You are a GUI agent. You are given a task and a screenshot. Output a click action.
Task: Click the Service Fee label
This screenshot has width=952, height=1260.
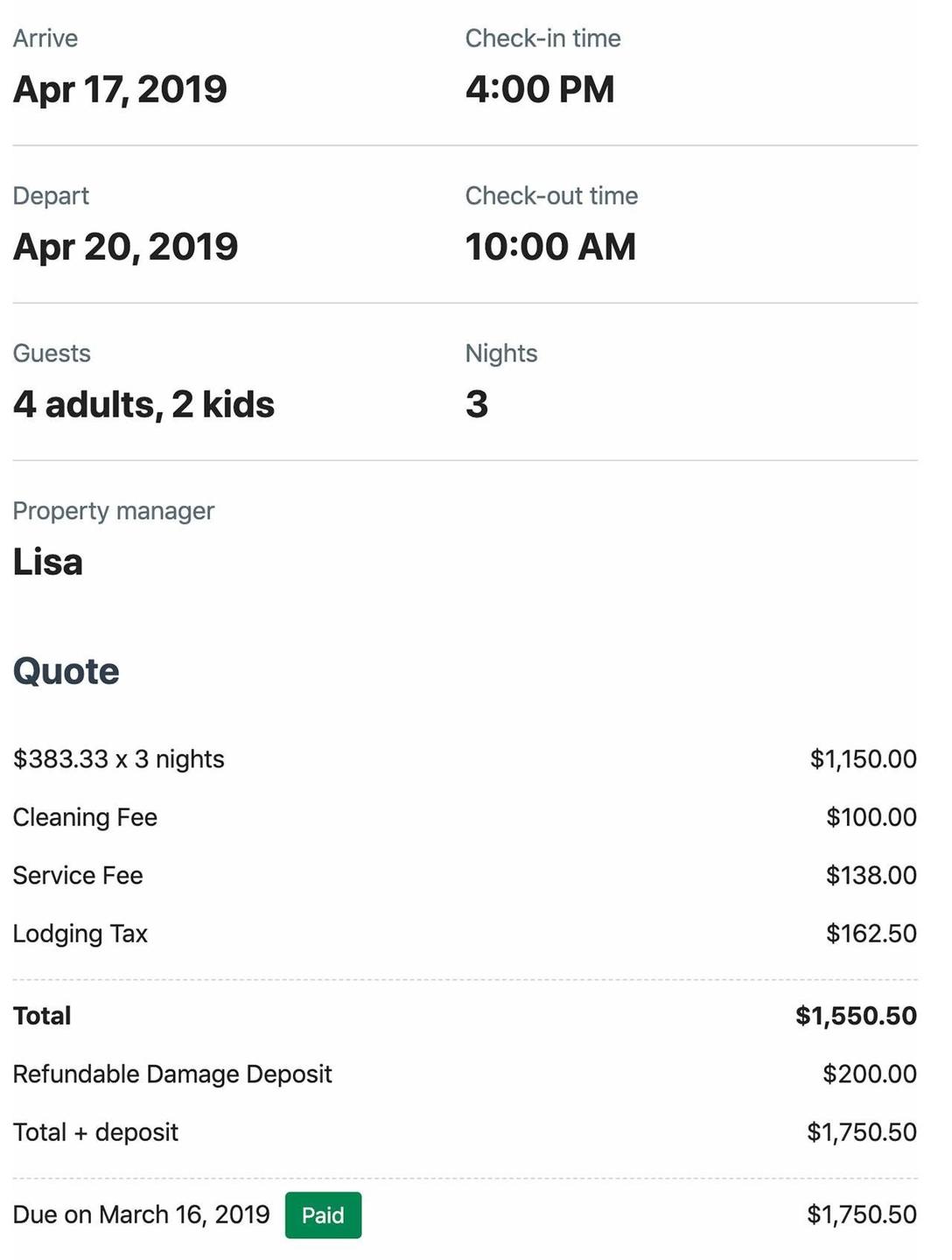[x=78, y=875]
